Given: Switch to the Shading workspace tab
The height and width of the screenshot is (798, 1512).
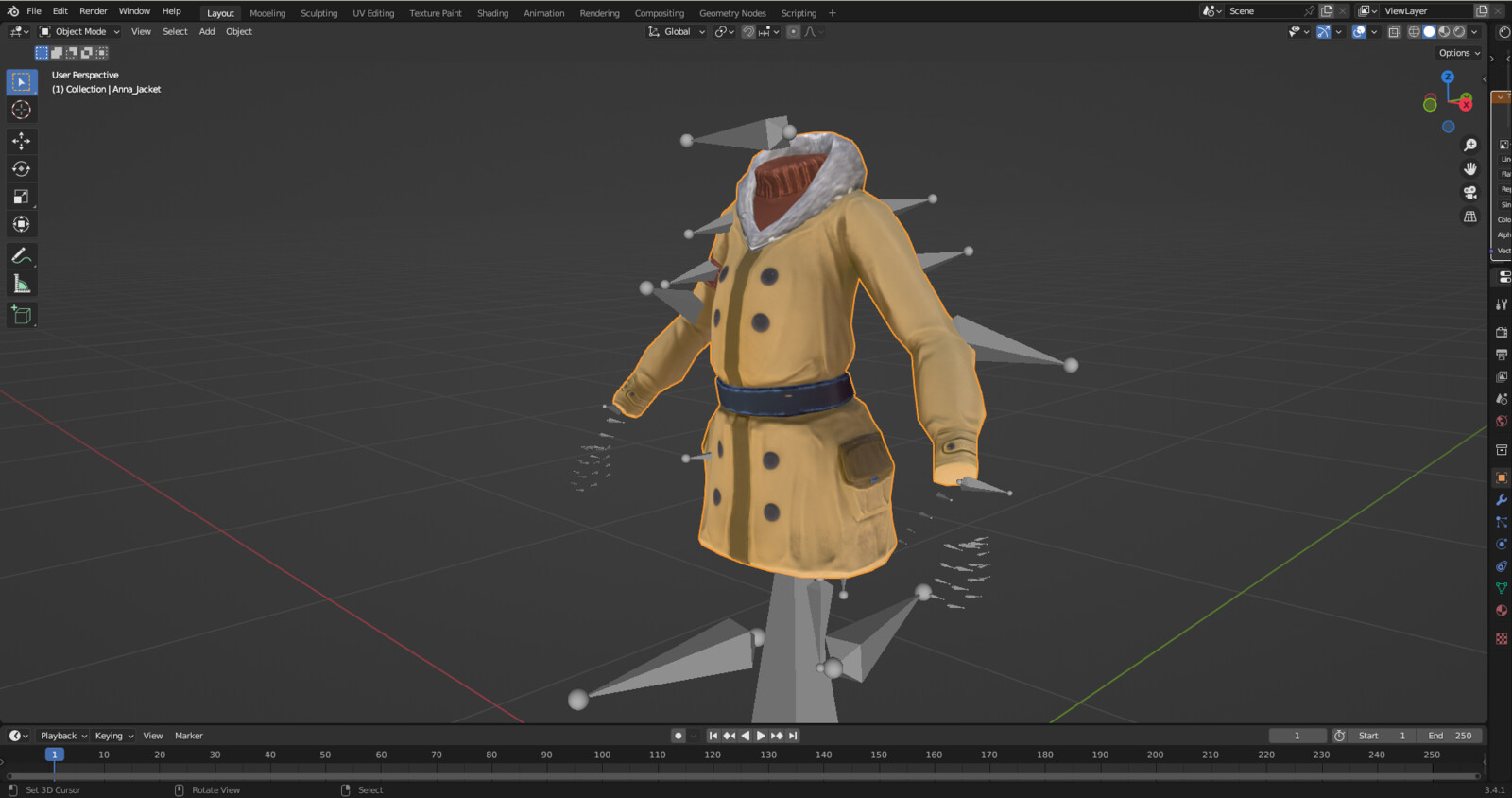Looking at the screenshot, I should coord(492,13).
